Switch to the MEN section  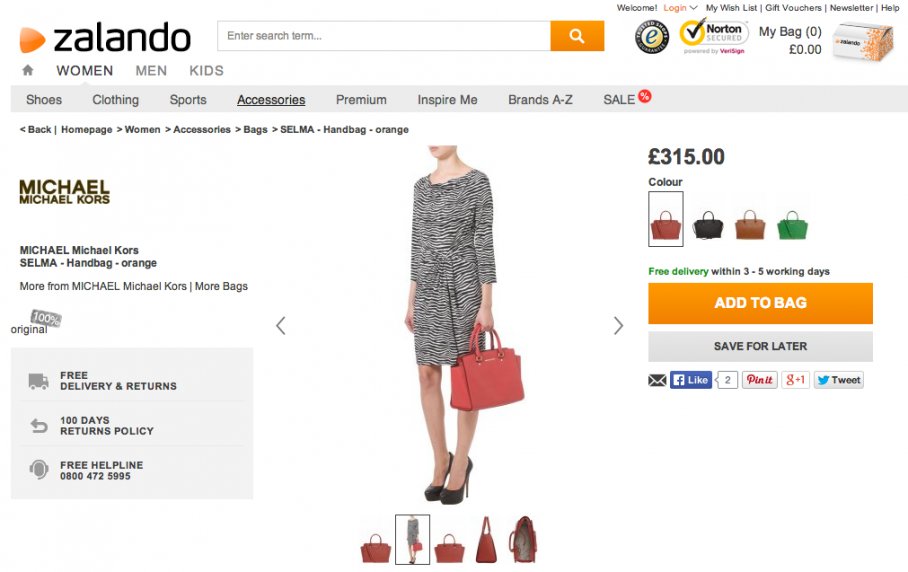click(x=151, y=71)
